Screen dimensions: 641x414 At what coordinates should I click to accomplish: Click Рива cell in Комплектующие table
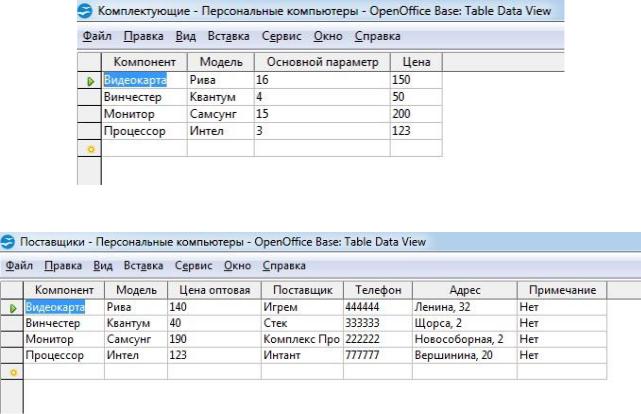coord(221,80)
